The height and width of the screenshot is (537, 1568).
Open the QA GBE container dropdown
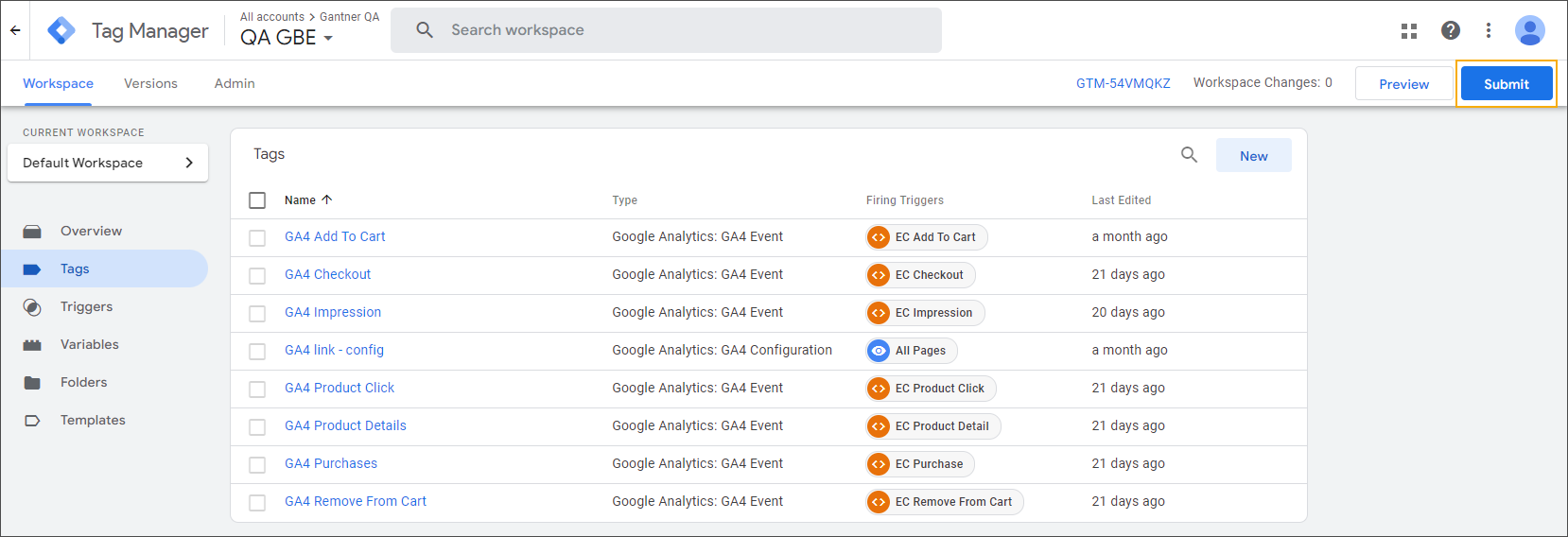click(287, 38)
